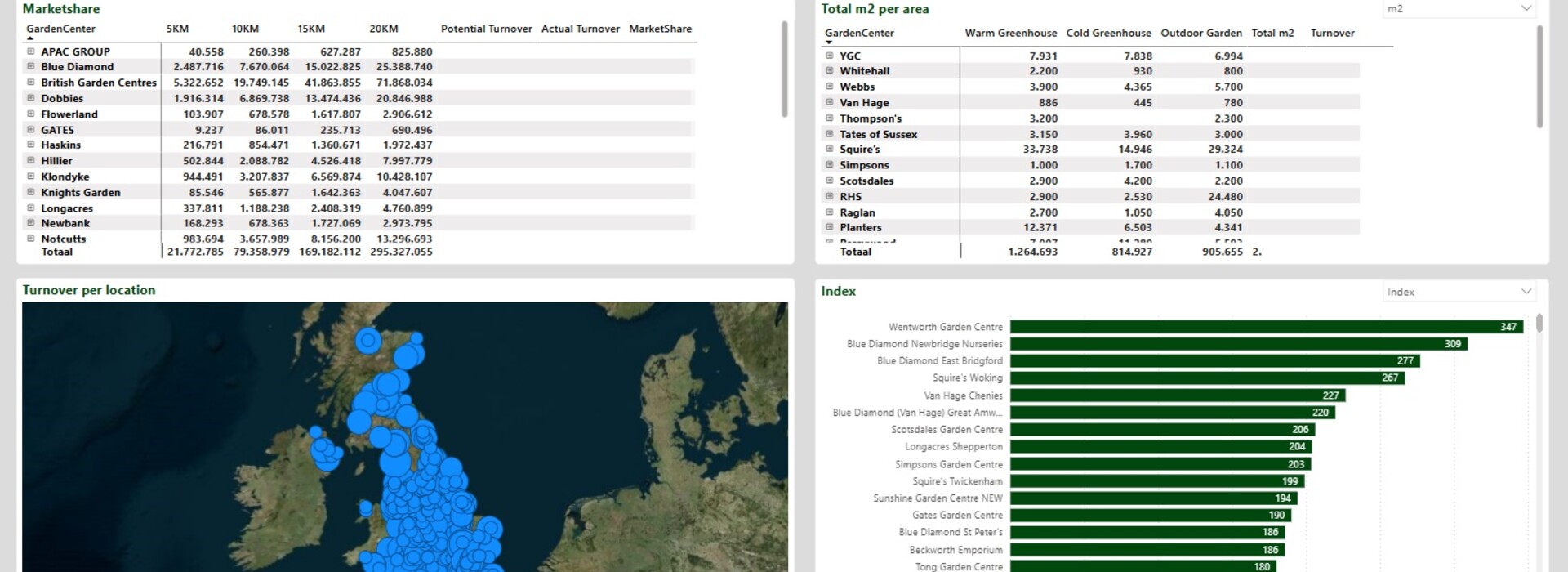Click the Marketshare Totaal row label
Screen dimensions: 1568x572
coord(57,252)
